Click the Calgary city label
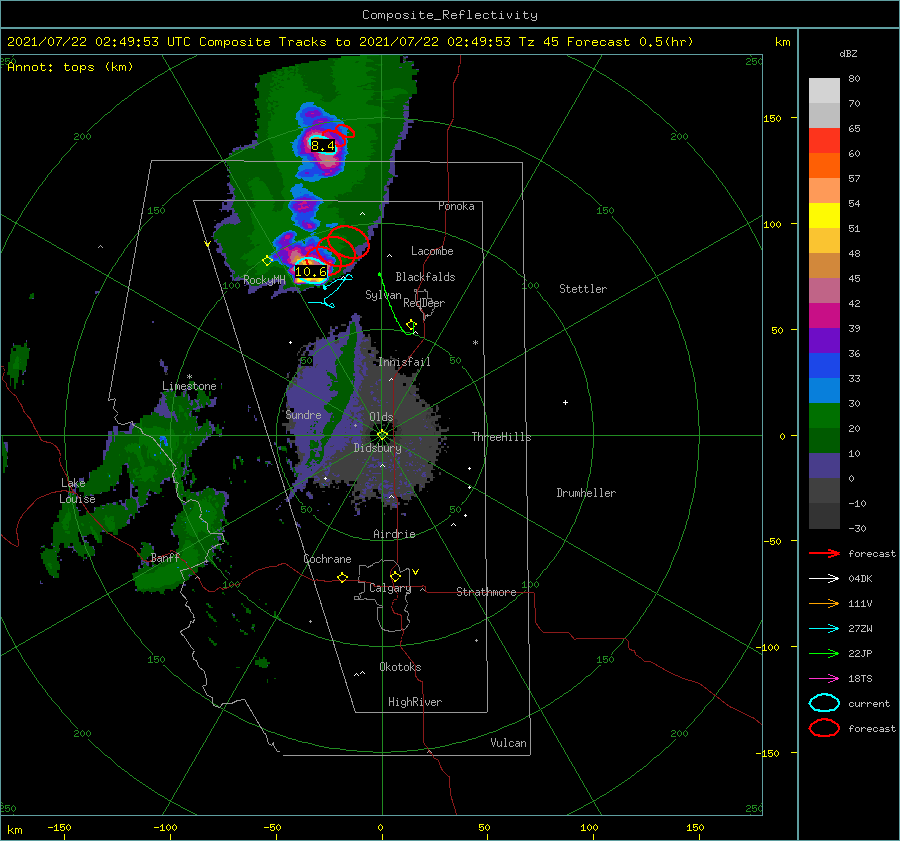The height and width of the screenshot is (841, 900). 390,588
